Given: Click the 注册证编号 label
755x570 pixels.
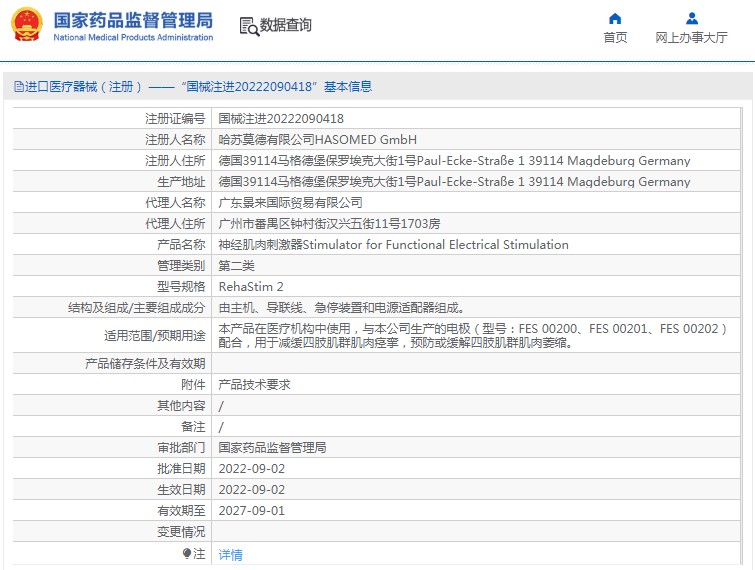Looking at the screenshot, I should pyautogui.click(x=175, y=118).
